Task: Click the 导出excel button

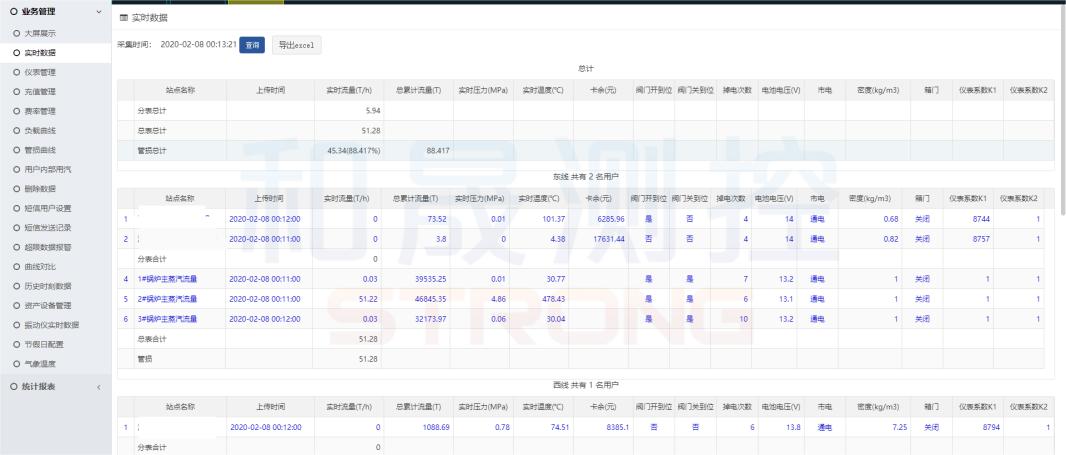Action: (x=296, y=45)
